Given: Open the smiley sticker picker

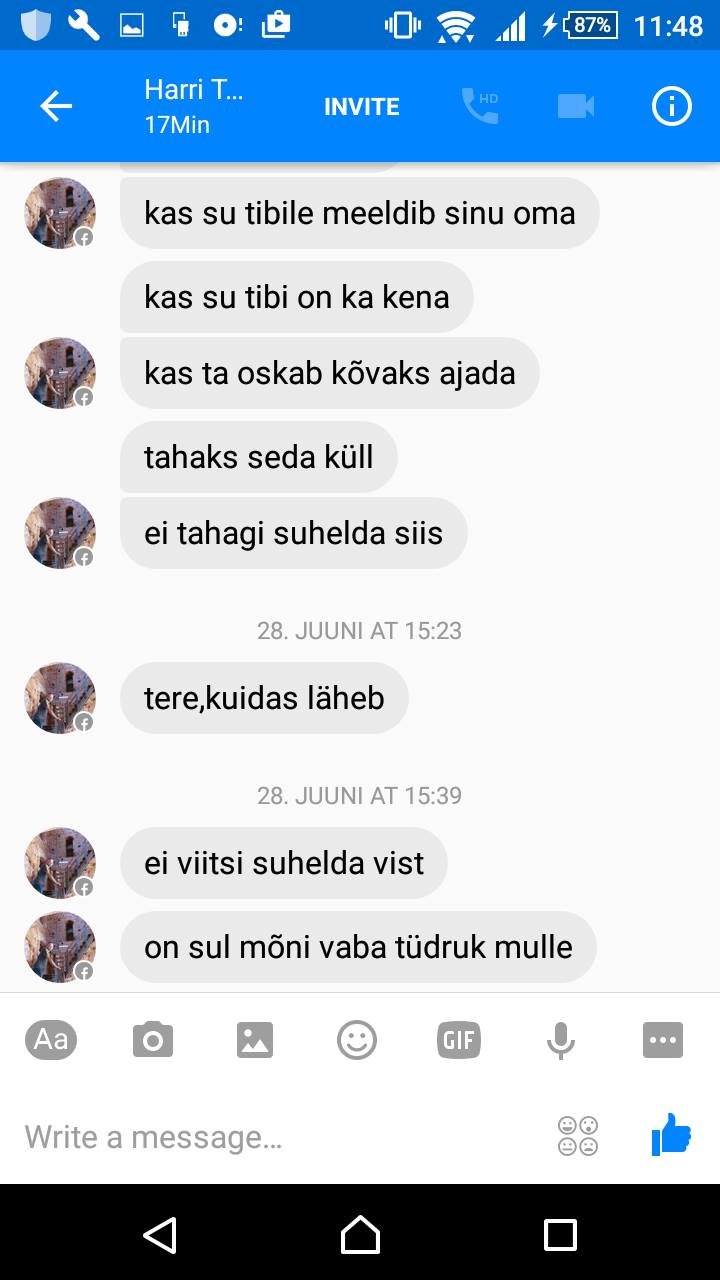Looking at the screenshot, I should coord(357,1040).
